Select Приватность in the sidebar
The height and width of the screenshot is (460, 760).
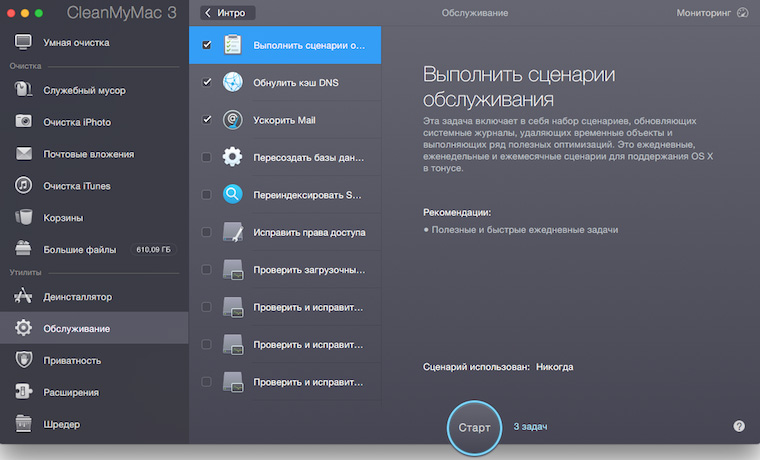pos(72,360)
